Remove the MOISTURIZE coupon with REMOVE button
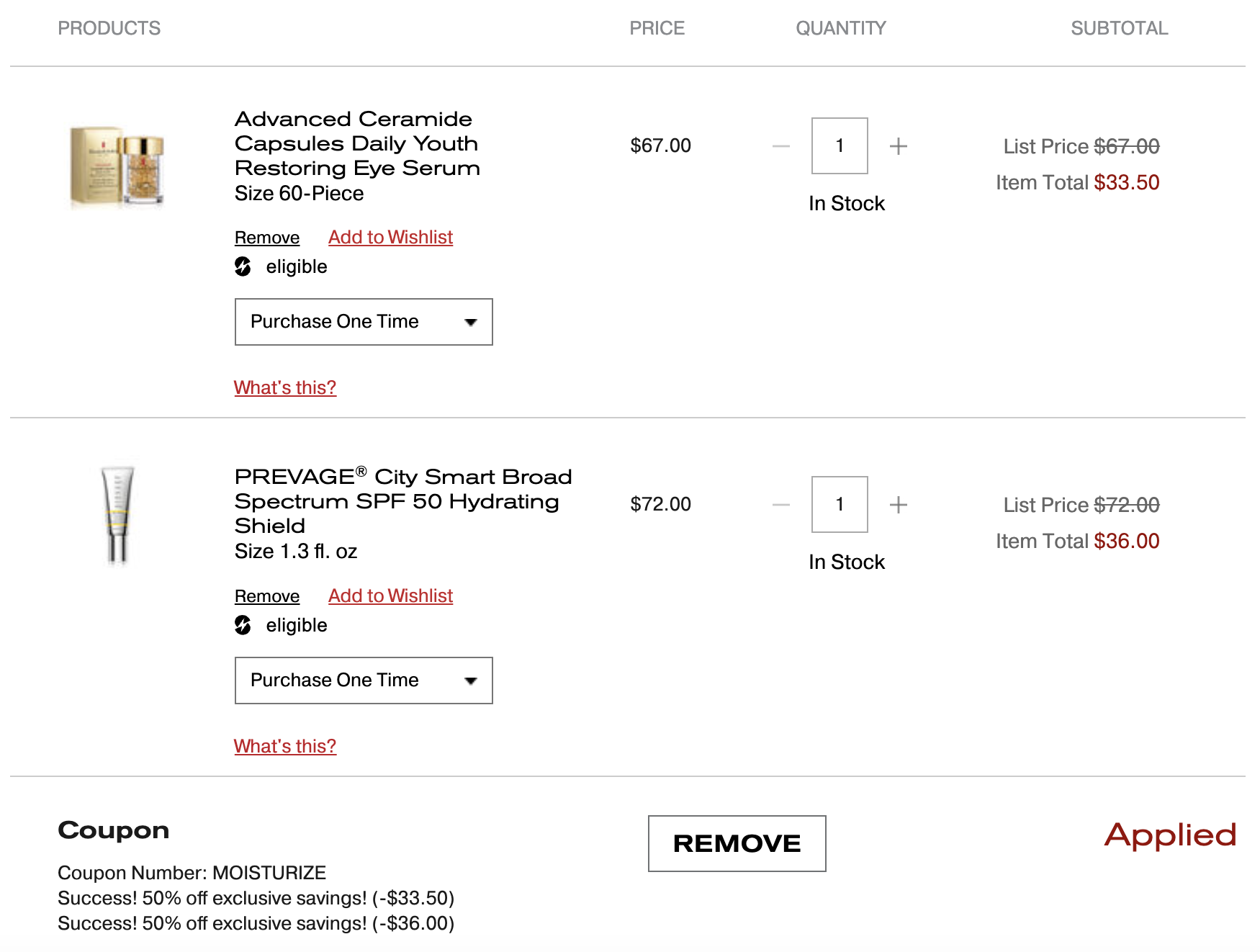 point(737,843)
